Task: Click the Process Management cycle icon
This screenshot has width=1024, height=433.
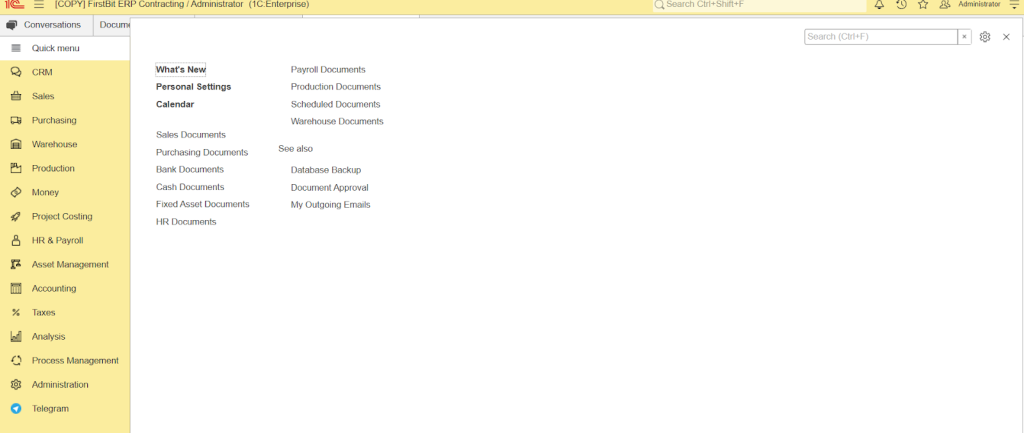Action: pos(16,361)
